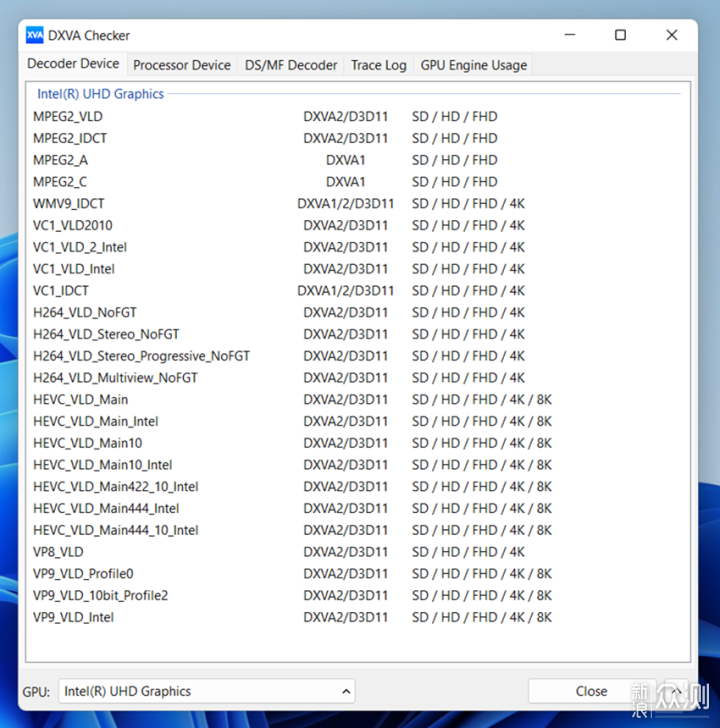Maximize the DXVA Checker window
Viewport: 720px width, 728px height.
(x=620, y=35)
